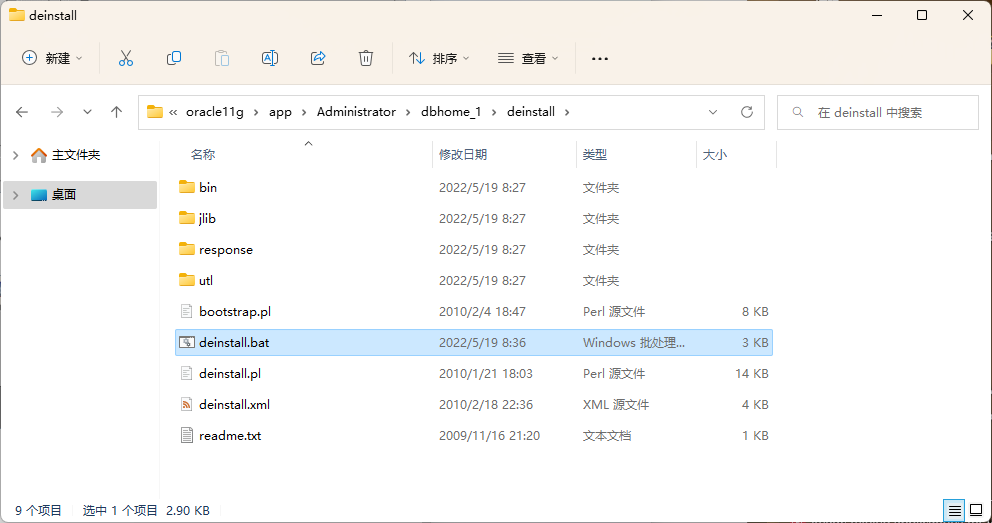992x523 pixels.
Task: Open recent locations dropdown arrow
Action: (87, 112)
